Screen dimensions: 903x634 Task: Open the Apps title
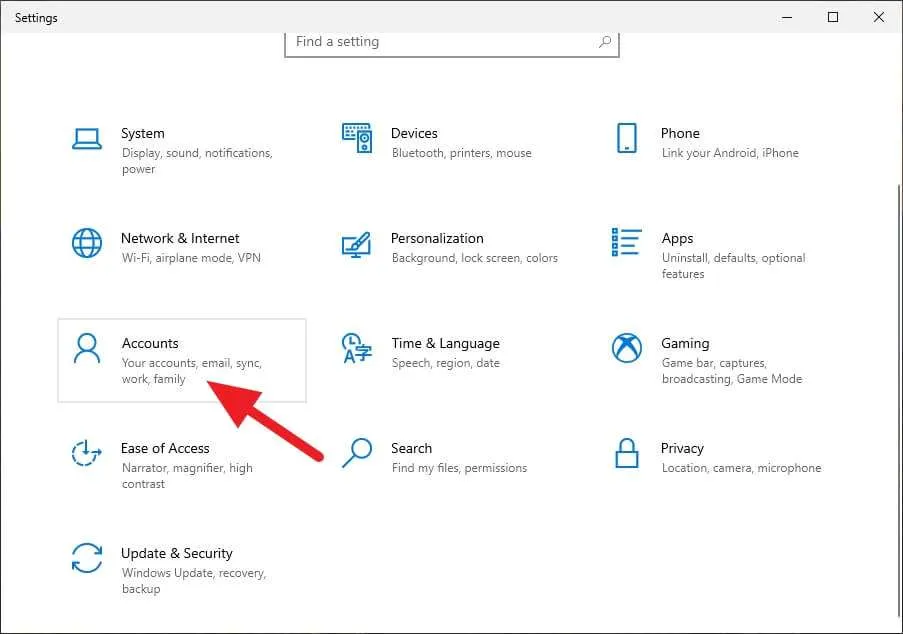(677, 238)
